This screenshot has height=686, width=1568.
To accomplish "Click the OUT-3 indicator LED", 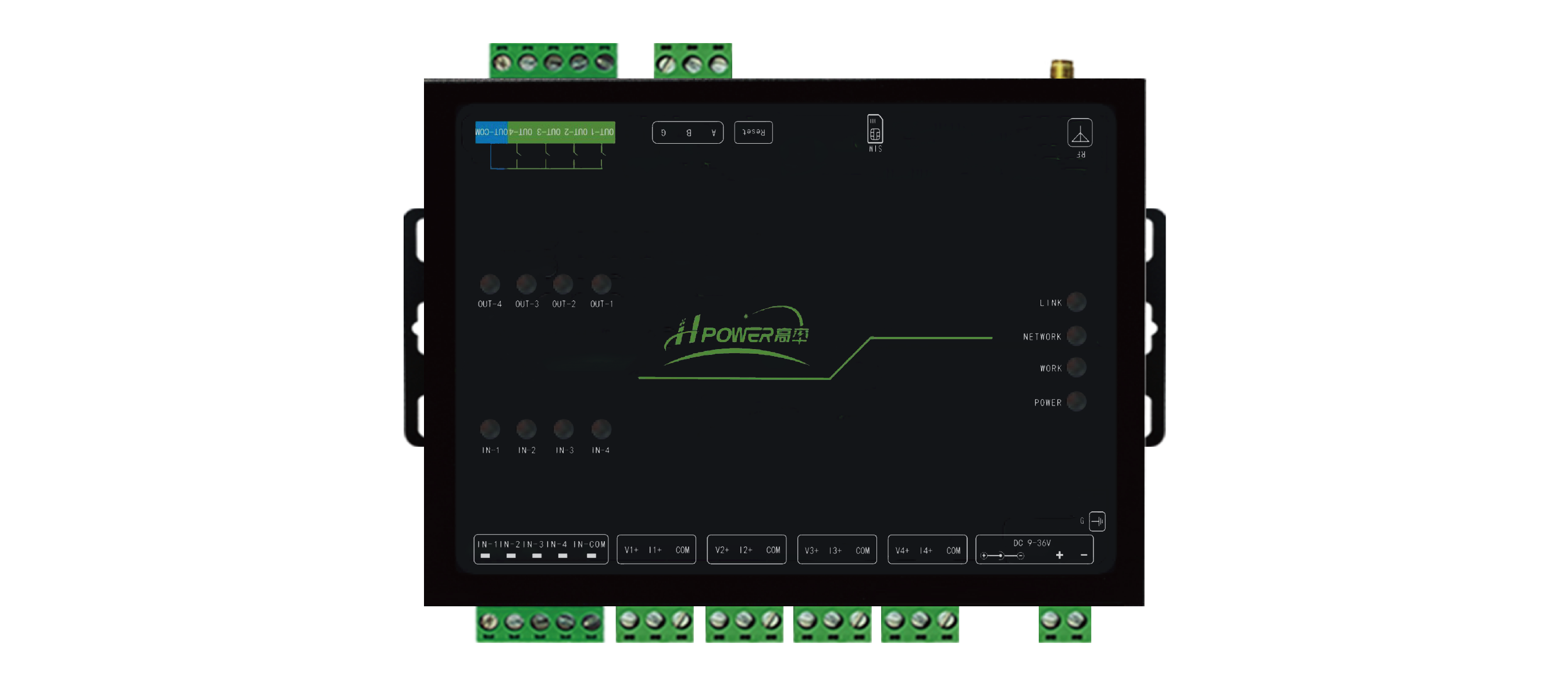I will 526,284.
